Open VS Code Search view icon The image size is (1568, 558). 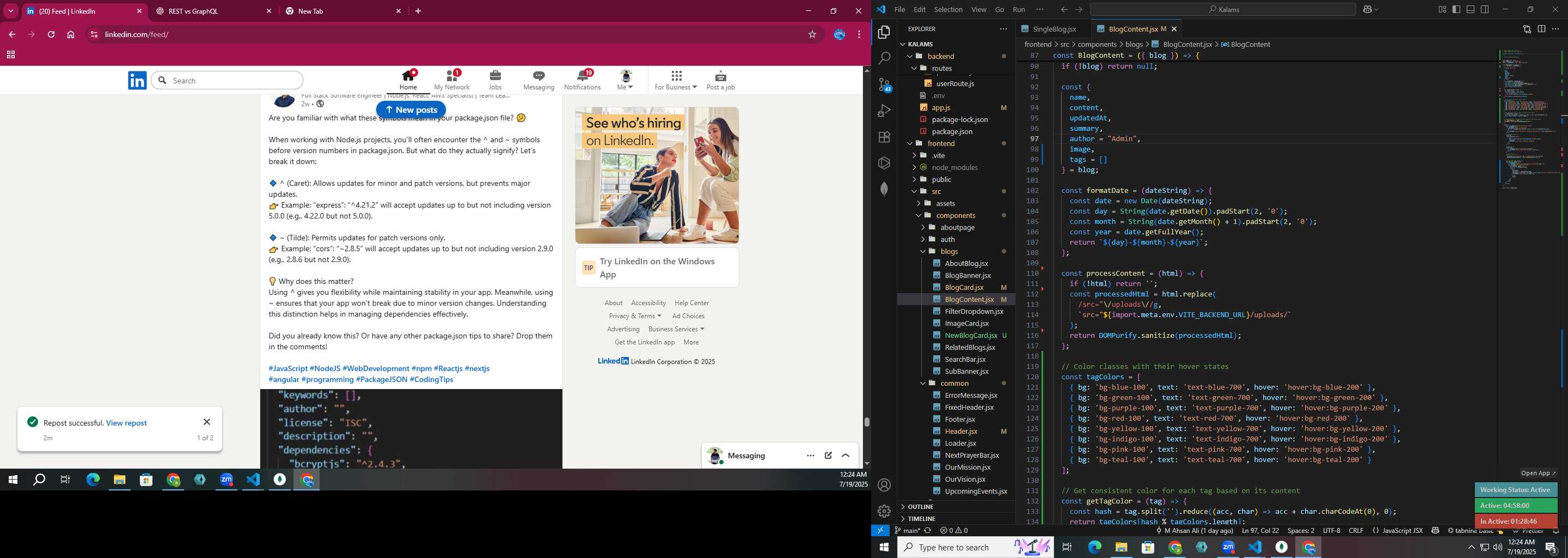tap(884, 58)
